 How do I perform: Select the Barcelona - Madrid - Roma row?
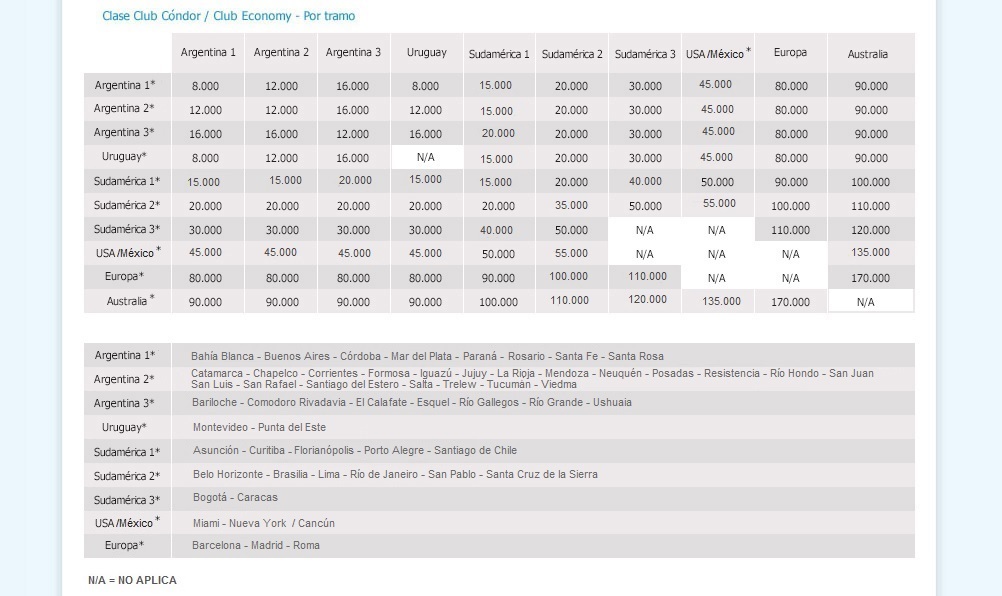click(256, 545)
